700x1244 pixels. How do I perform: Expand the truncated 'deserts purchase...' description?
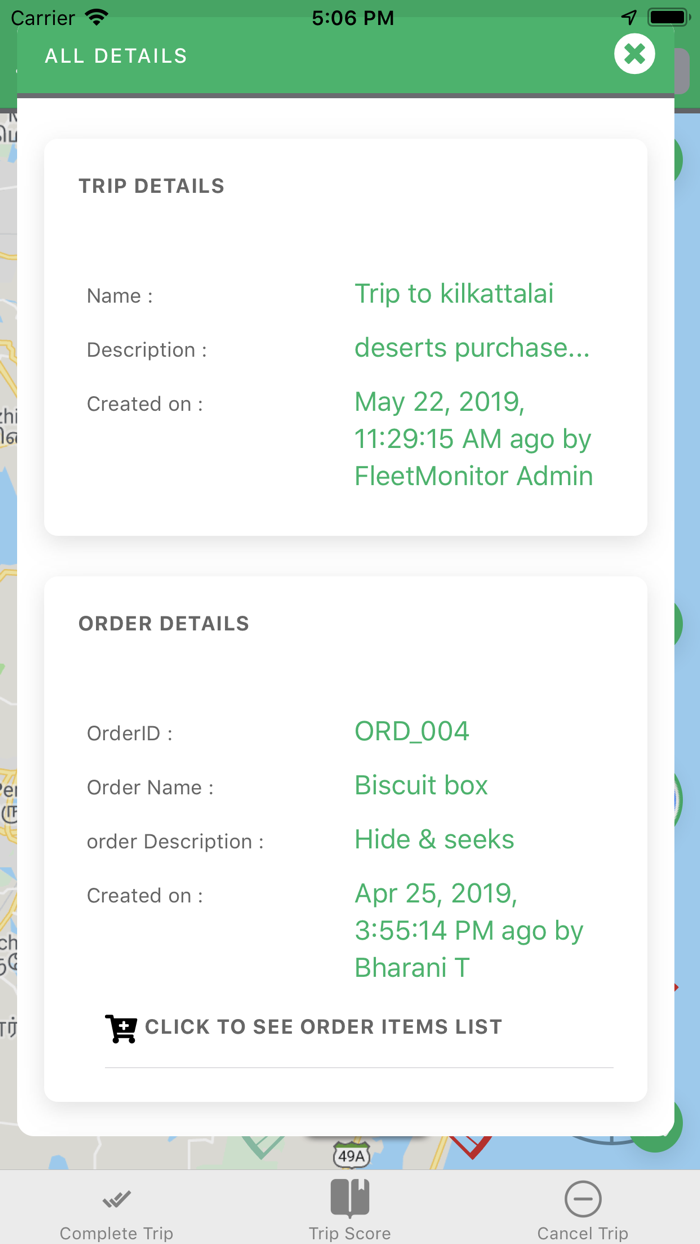(x=472, y=348)
